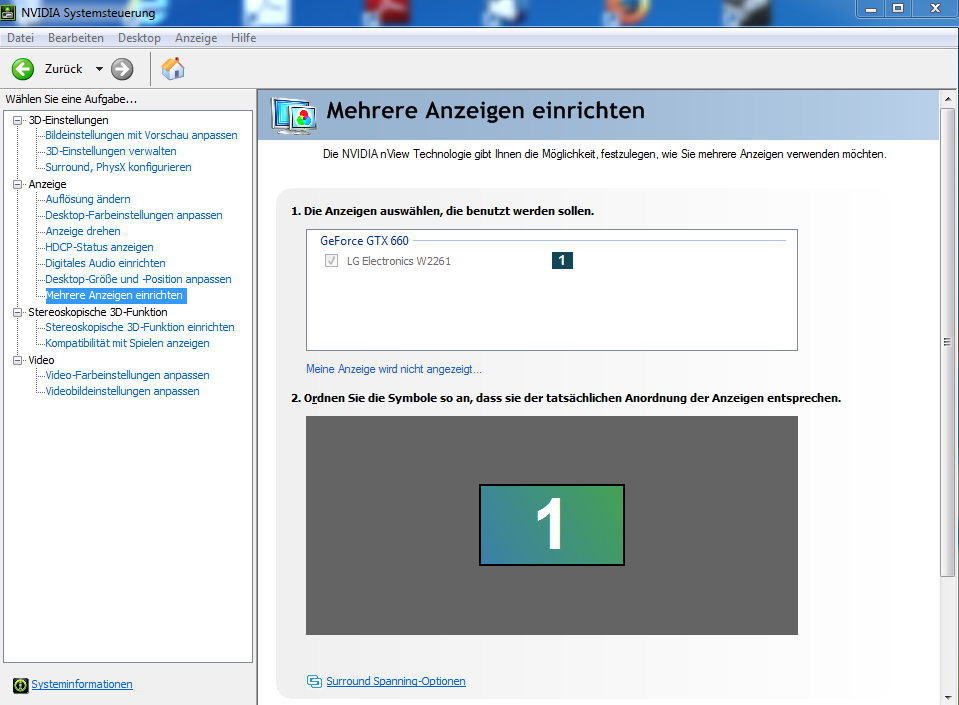Viewport: 959px width, 705px height.
Task: Collapse the Video tree node
Action: (x=18, y=360)
